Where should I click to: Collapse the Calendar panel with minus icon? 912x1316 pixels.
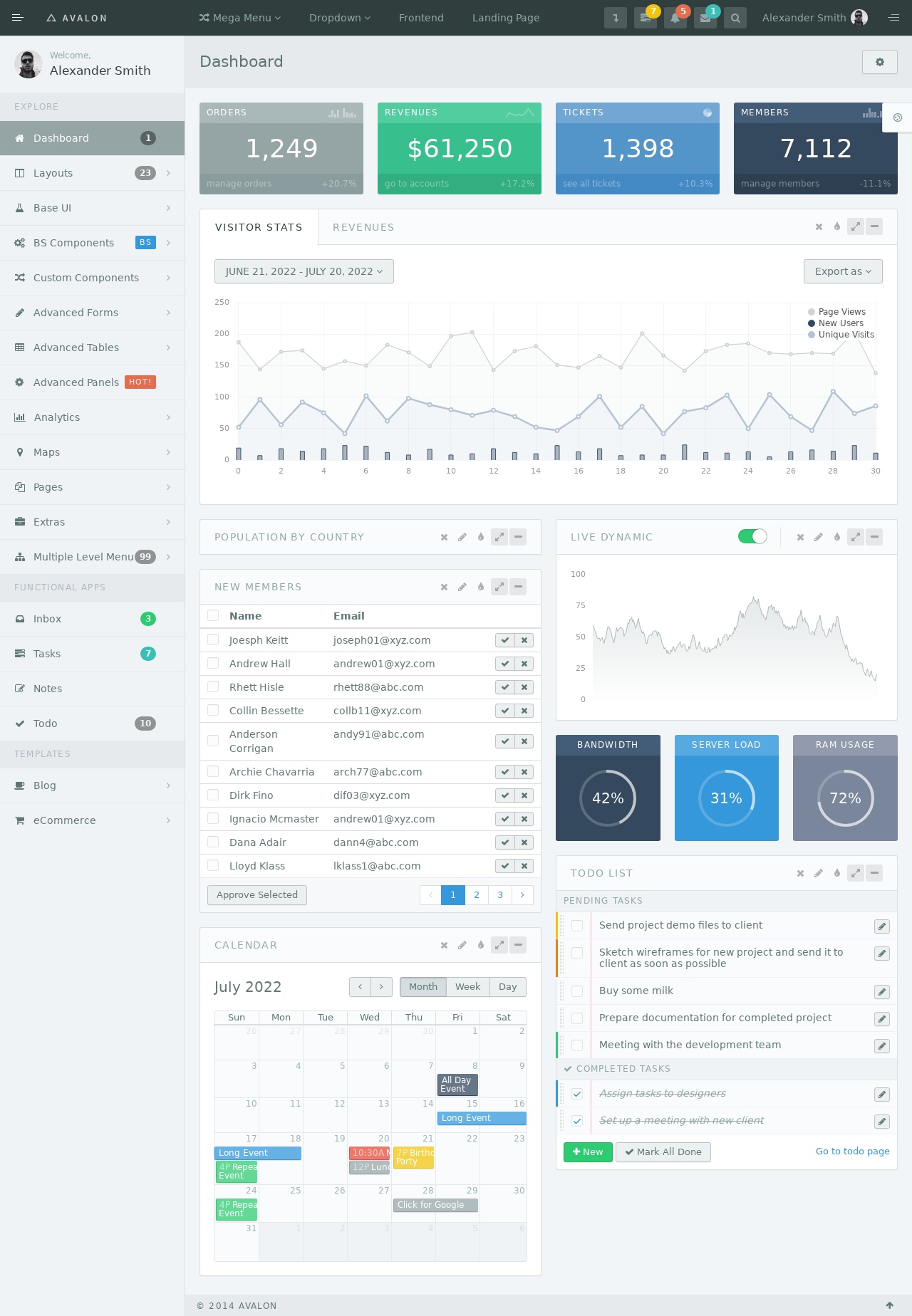(518, 945)
